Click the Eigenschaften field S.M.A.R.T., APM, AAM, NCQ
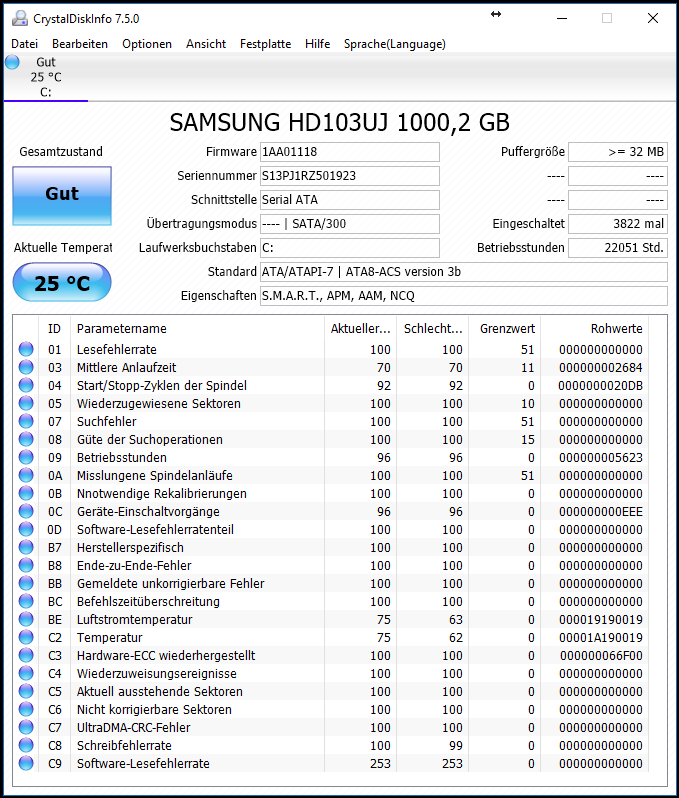 coord(464,296)
